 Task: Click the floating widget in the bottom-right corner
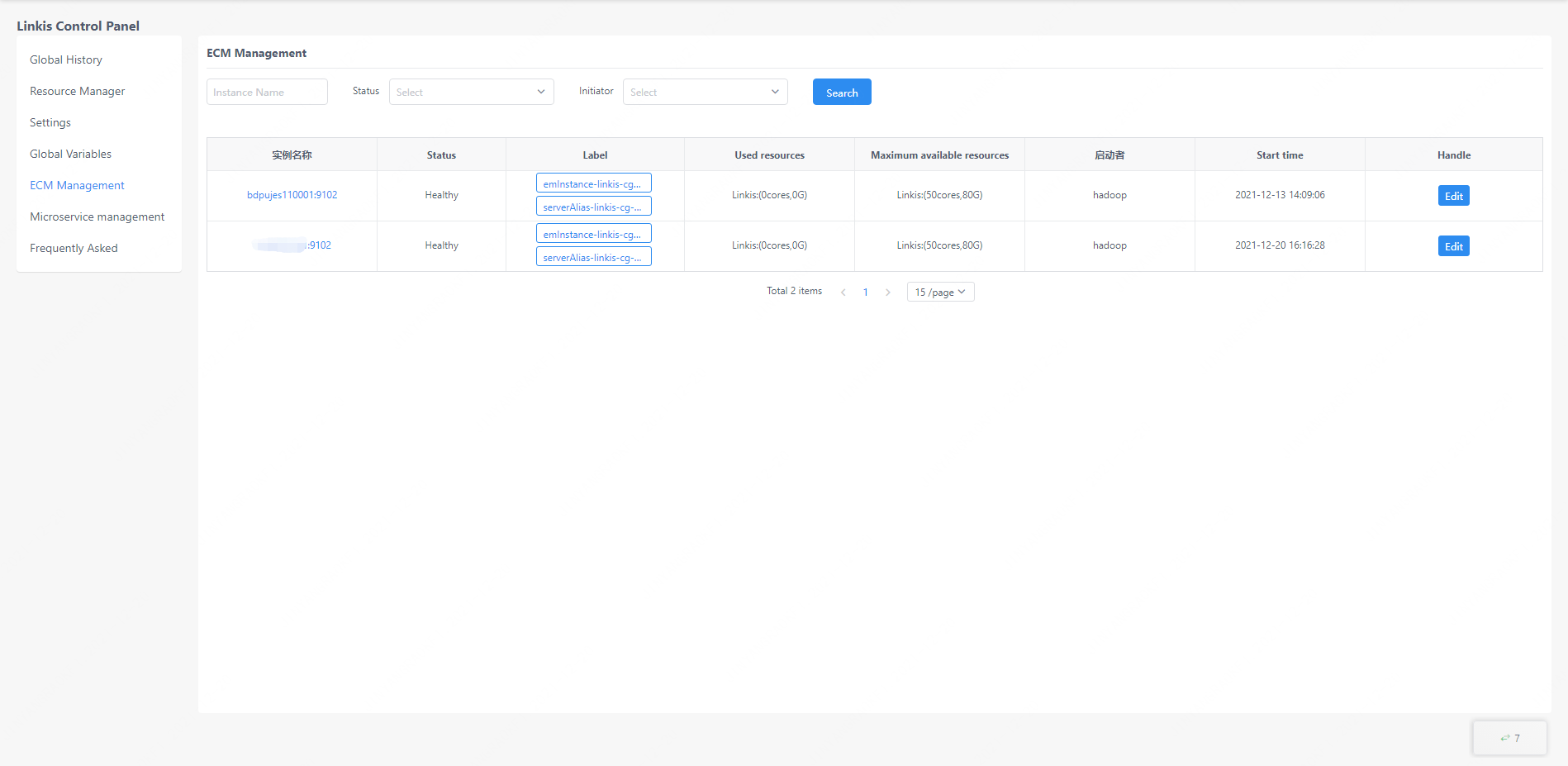point(1509,738)
